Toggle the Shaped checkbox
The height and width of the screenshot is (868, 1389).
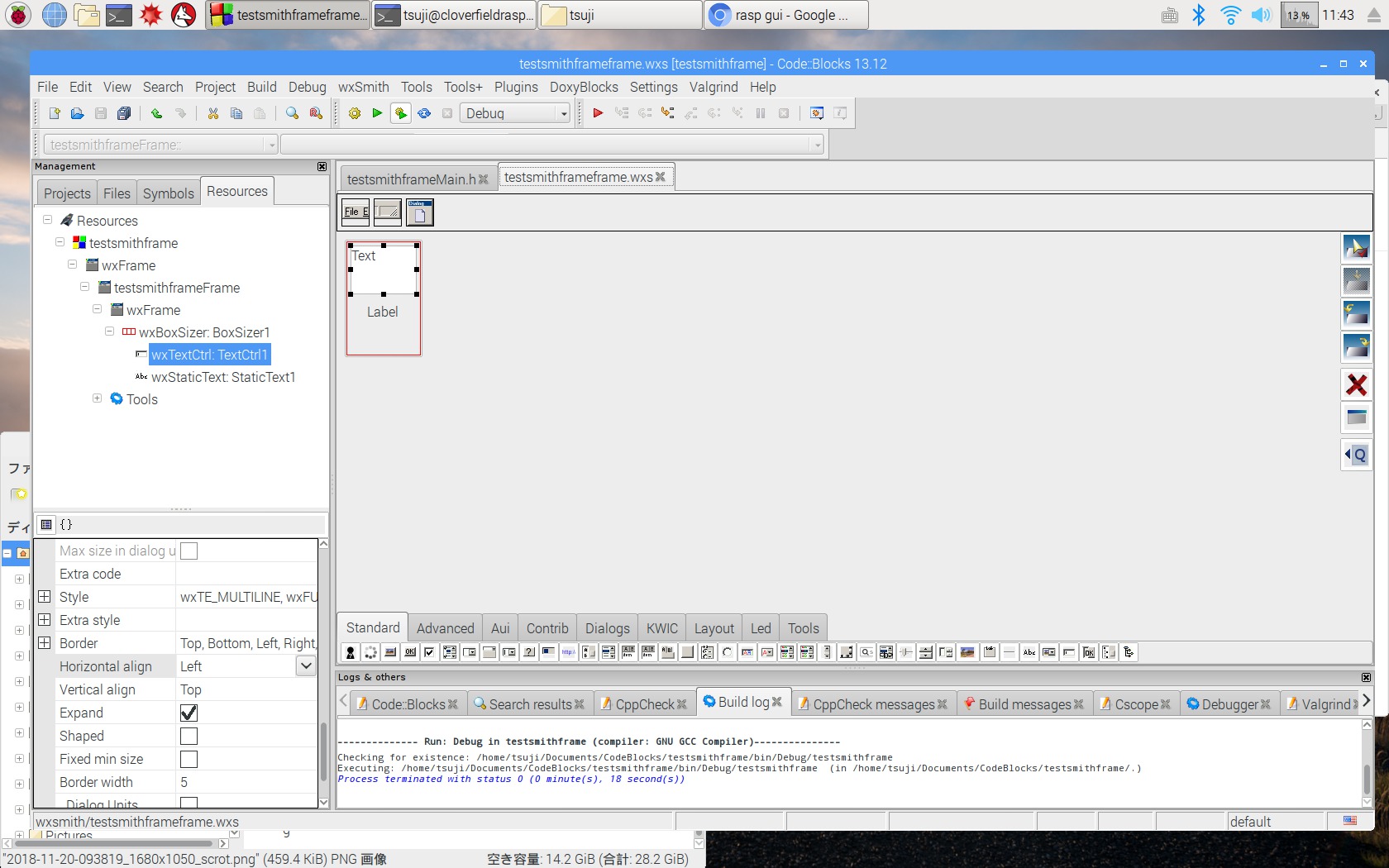pyautogui.click(x=189, y=736)
